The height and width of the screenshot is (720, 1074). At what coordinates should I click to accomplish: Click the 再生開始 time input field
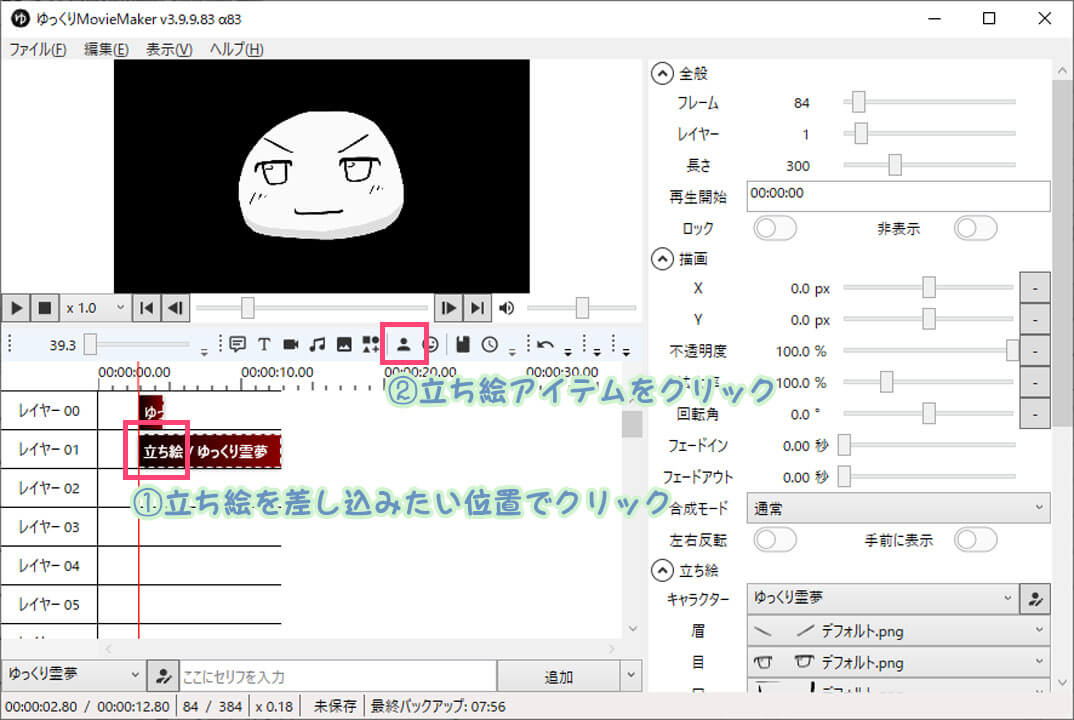point(898,197)
